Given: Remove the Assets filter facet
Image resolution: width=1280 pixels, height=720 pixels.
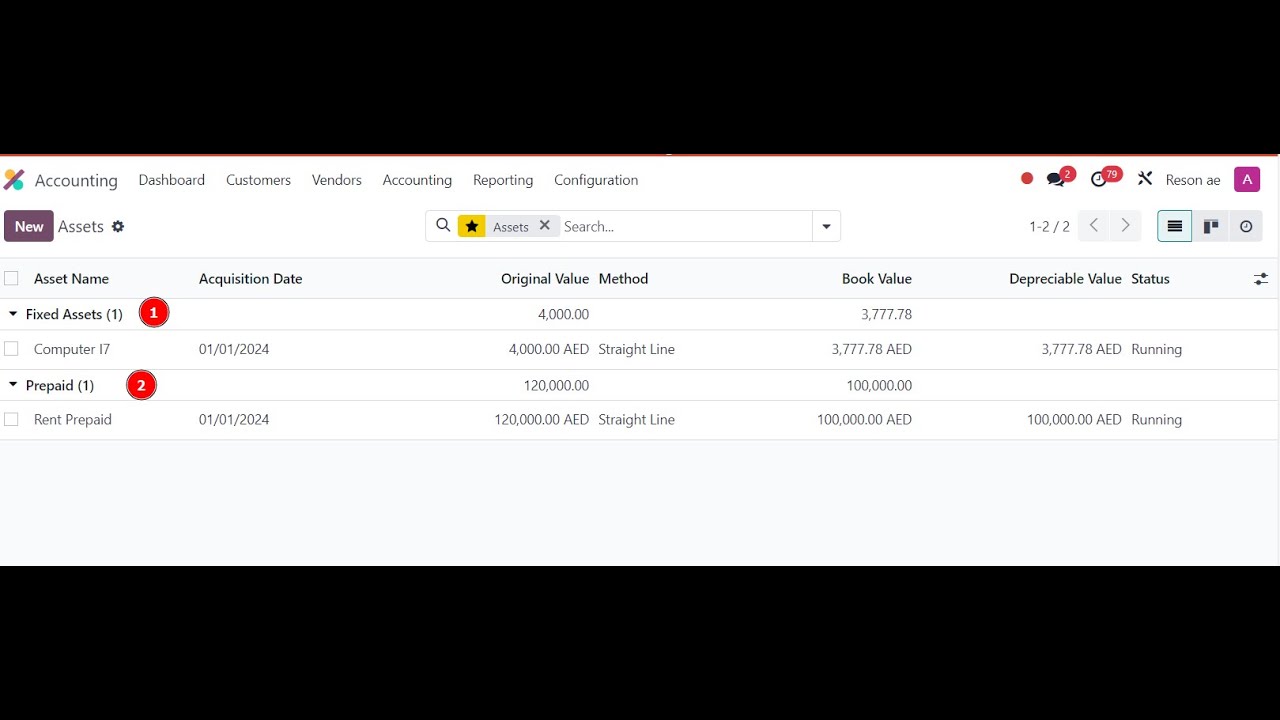Looking at the screenshot, I should [x=545, y=226].
